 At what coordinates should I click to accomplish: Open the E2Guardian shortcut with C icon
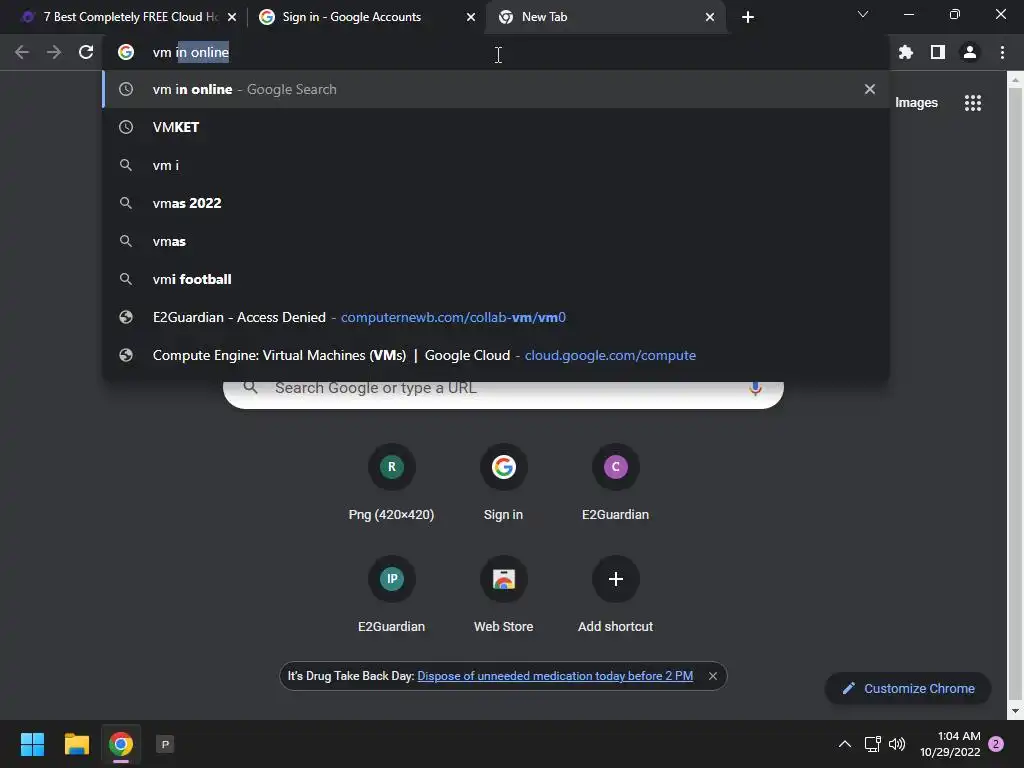615,483
